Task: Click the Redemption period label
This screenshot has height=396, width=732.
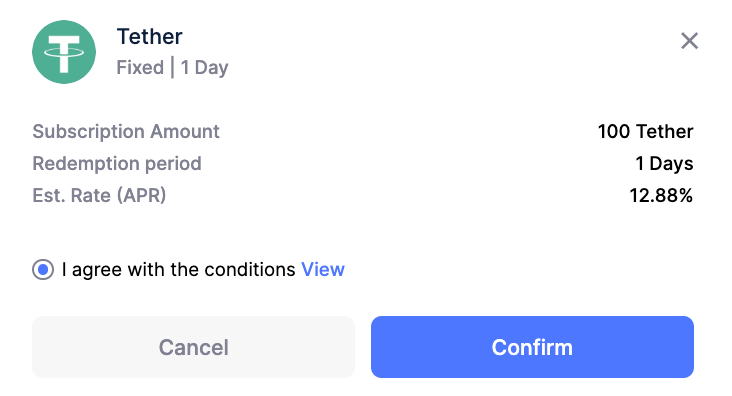Action: (117, 164)
